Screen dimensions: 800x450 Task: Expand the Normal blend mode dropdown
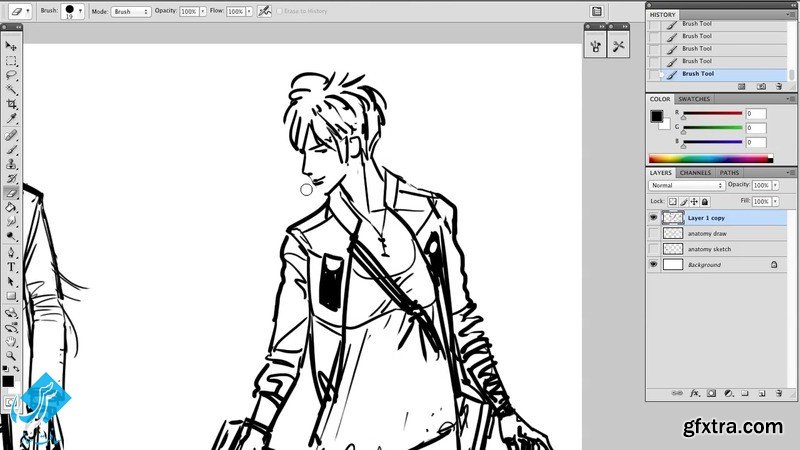(686, 186)
